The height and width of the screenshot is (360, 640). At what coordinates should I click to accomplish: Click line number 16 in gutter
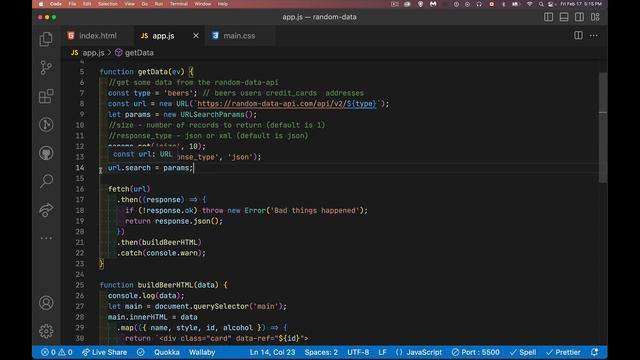80,189
